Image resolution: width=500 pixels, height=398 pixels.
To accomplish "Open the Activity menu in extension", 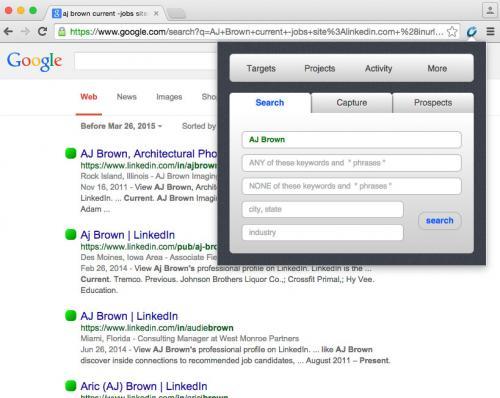I will [x=378, y=68].
